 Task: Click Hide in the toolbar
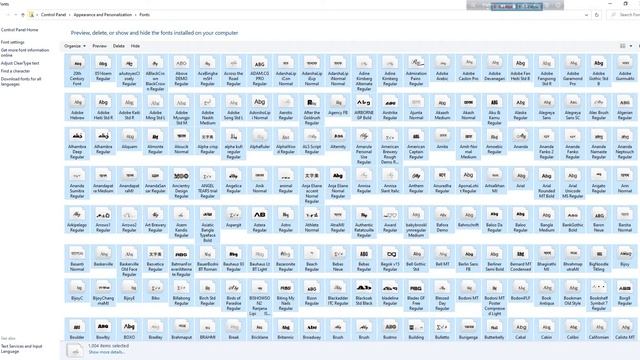135,46
